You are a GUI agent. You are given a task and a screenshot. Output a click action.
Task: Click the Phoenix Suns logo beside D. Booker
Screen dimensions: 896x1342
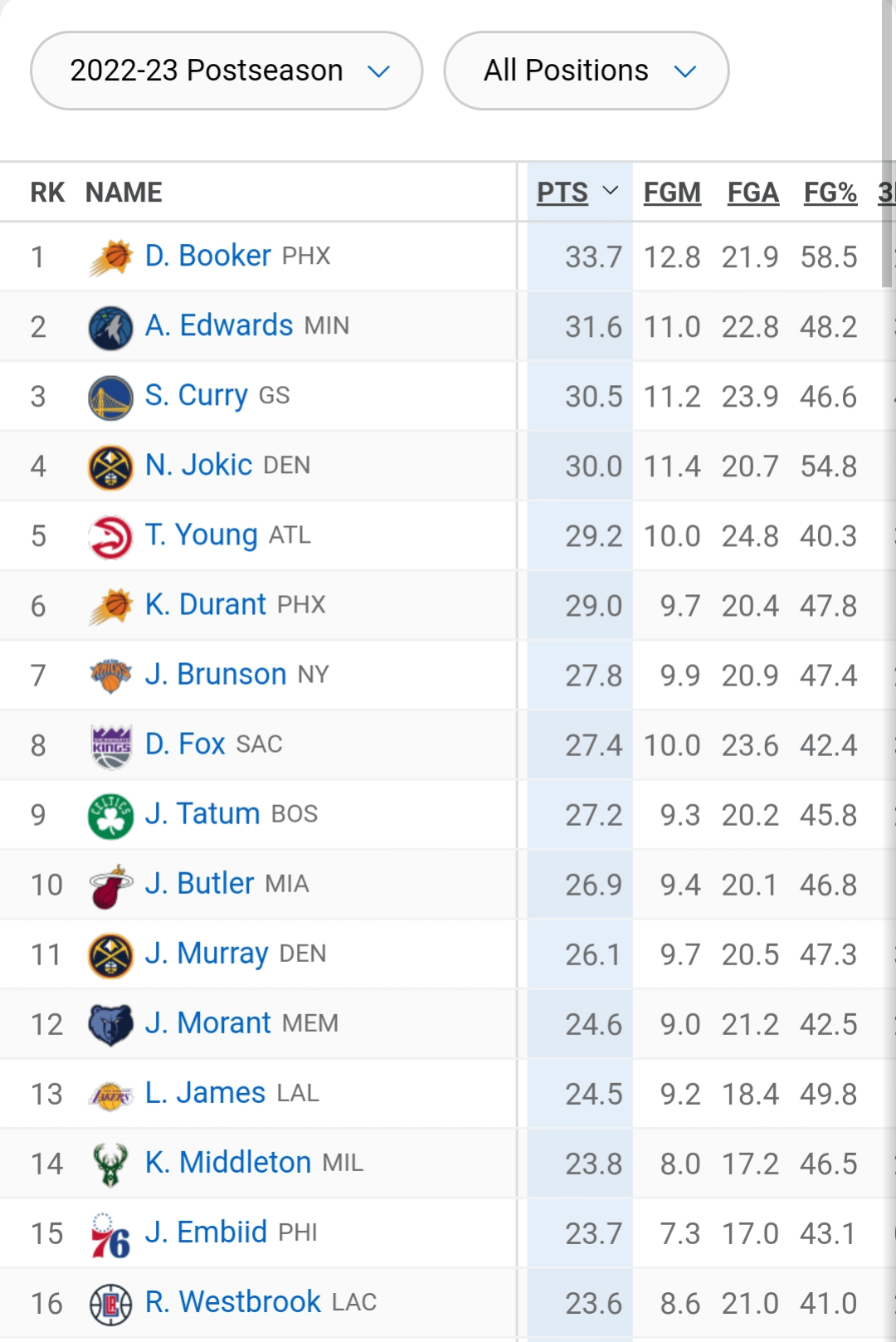pyautogui.click(x=110, y=257)
